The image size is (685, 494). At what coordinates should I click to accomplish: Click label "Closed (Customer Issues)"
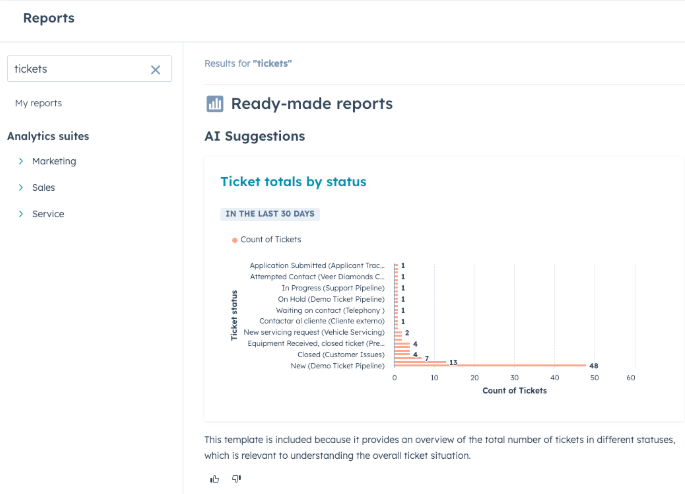click(341, 355)
